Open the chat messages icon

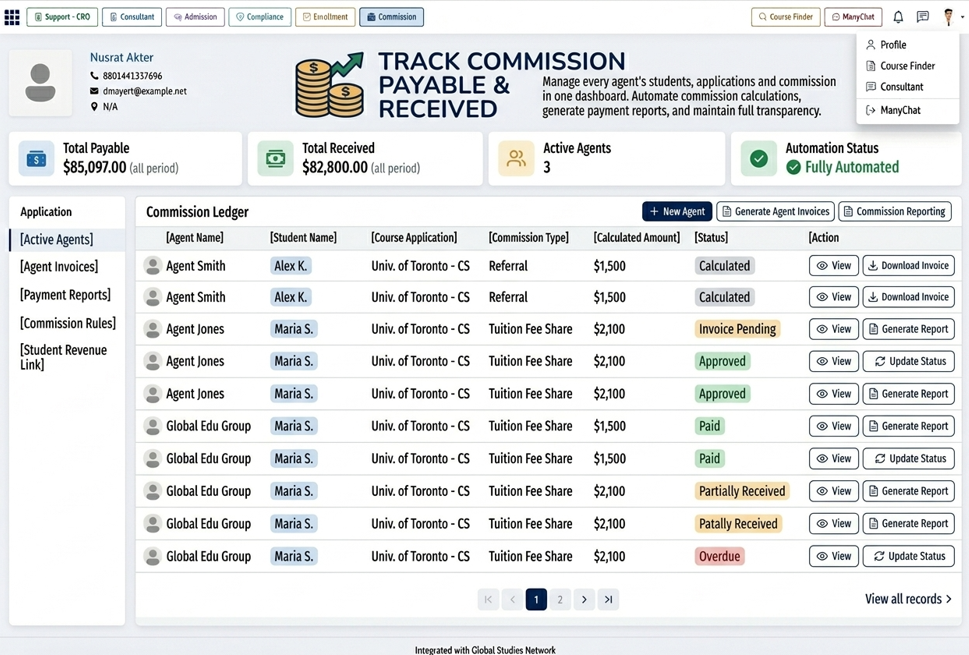pyautogui.click(x=923, y=17)
